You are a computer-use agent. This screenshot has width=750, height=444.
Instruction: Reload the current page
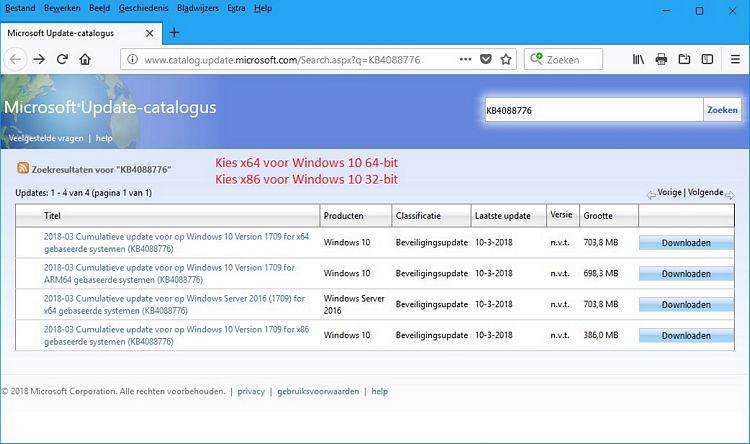pos(62,59)
